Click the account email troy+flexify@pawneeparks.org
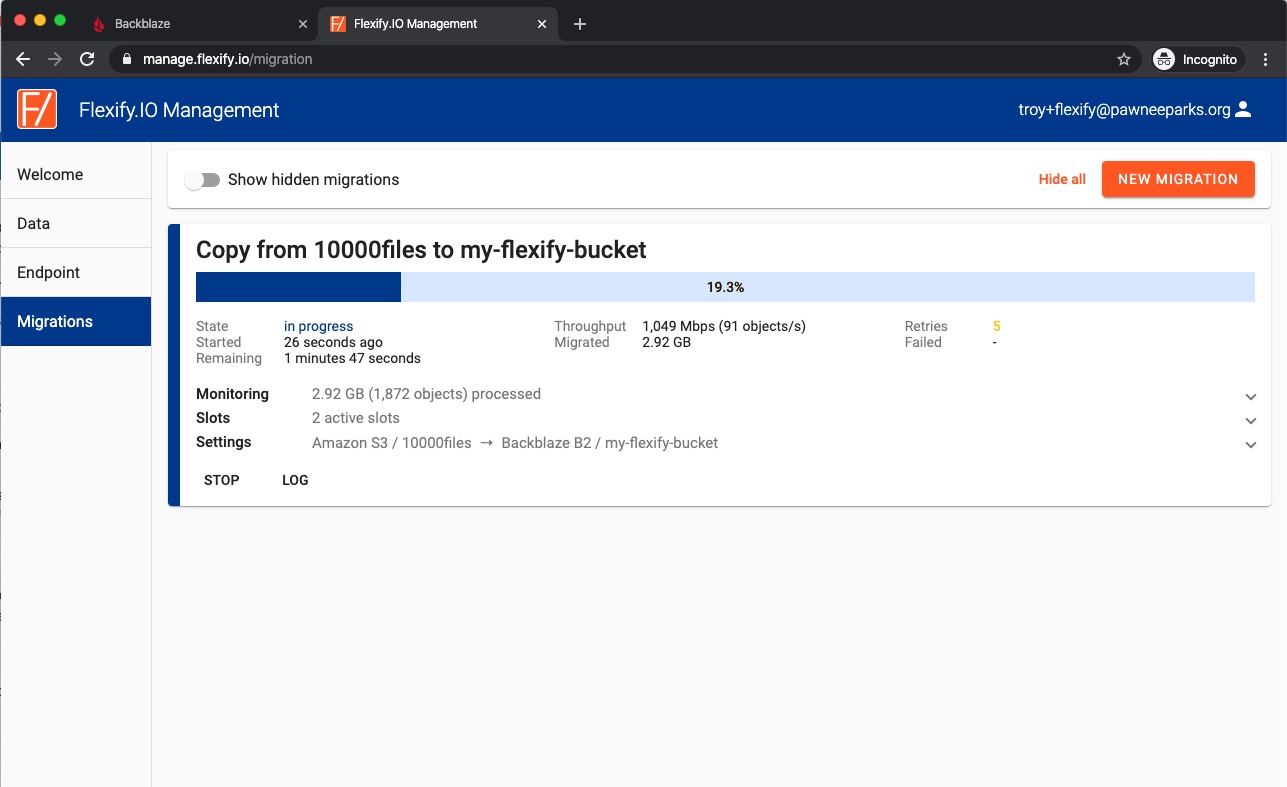Viewport: 1287px width, 787px height. 1124,110
